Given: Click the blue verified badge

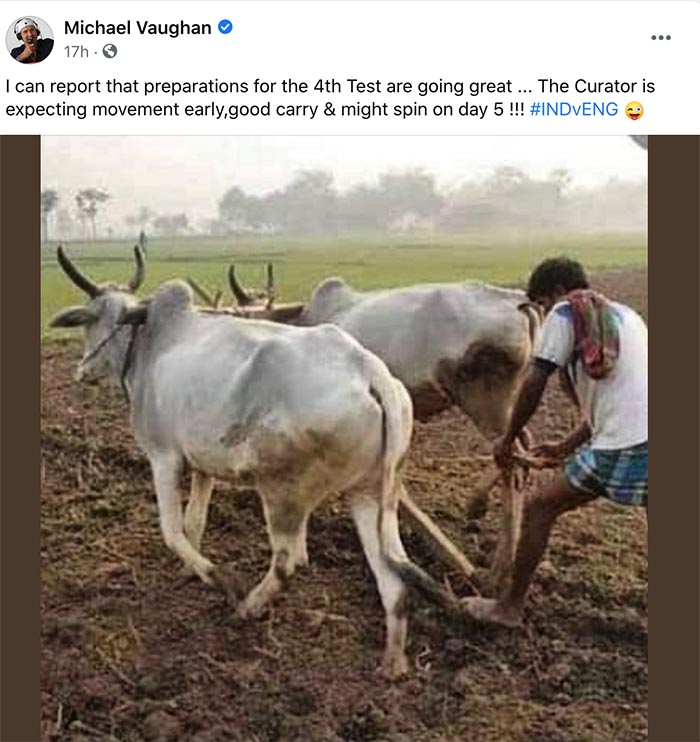Looking at the screenshot, I should click(x=225, y=27).
